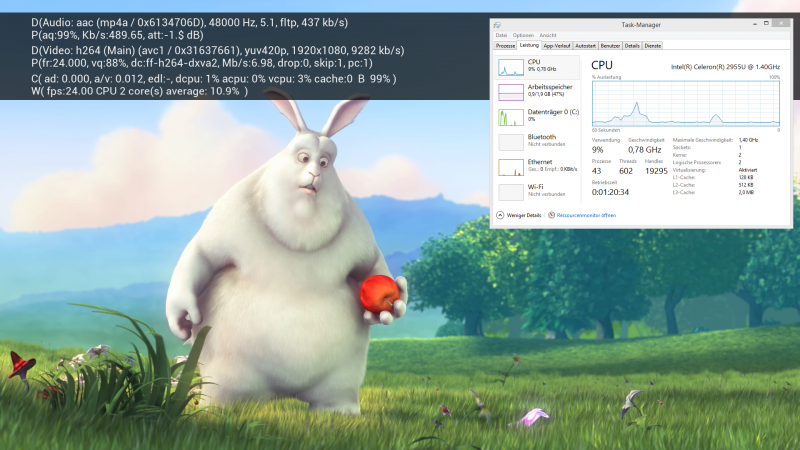
Task: Click the 9% Verwendung value
Action: tap(597, 149)
